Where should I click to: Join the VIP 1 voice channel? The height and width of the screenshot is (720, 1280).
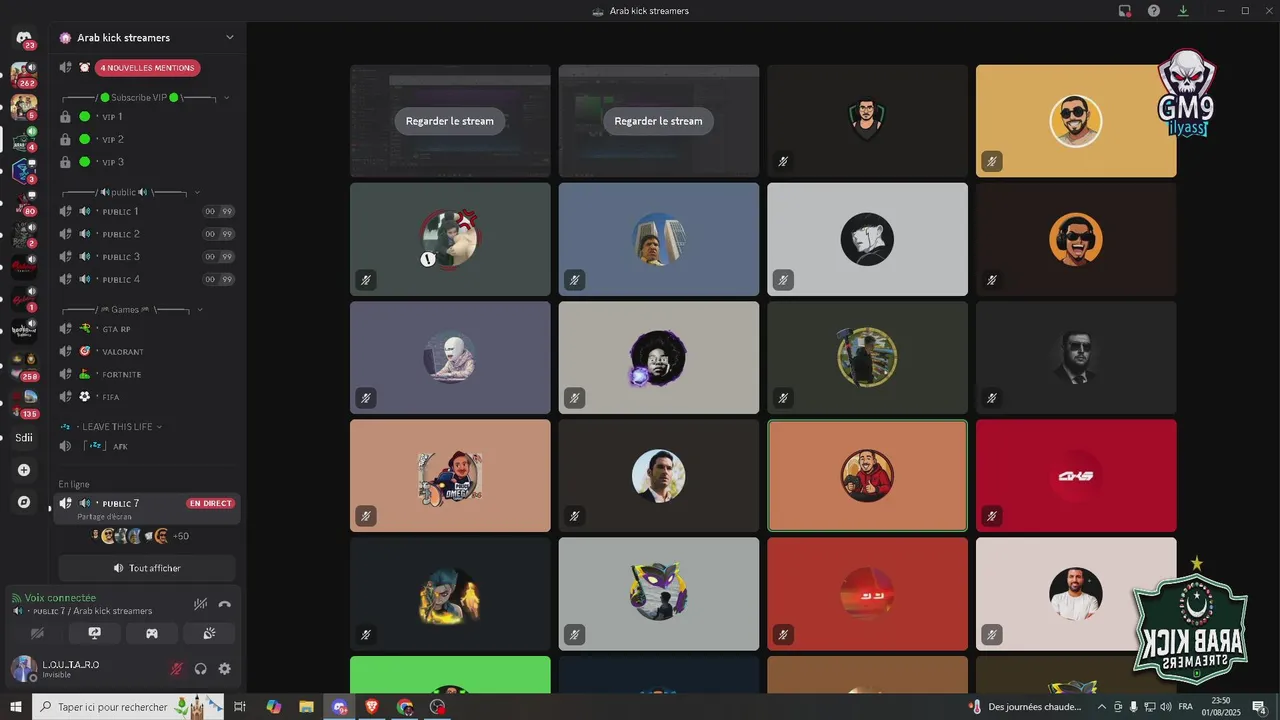point(147,117)
